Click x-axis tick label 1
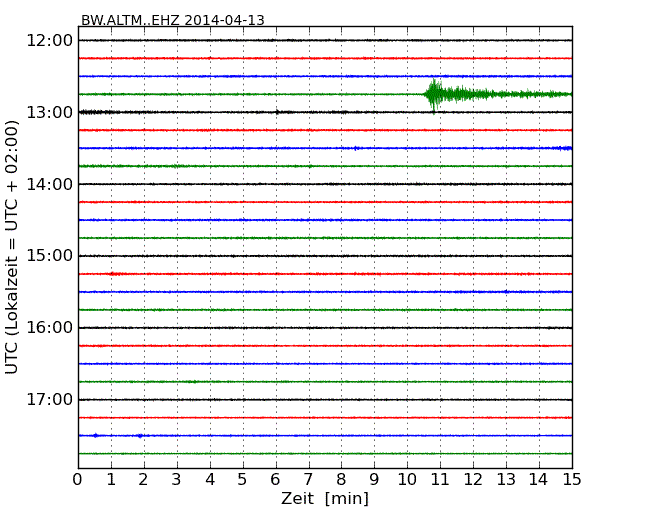Viewport: 650px width, 520px height. point(111,479)
